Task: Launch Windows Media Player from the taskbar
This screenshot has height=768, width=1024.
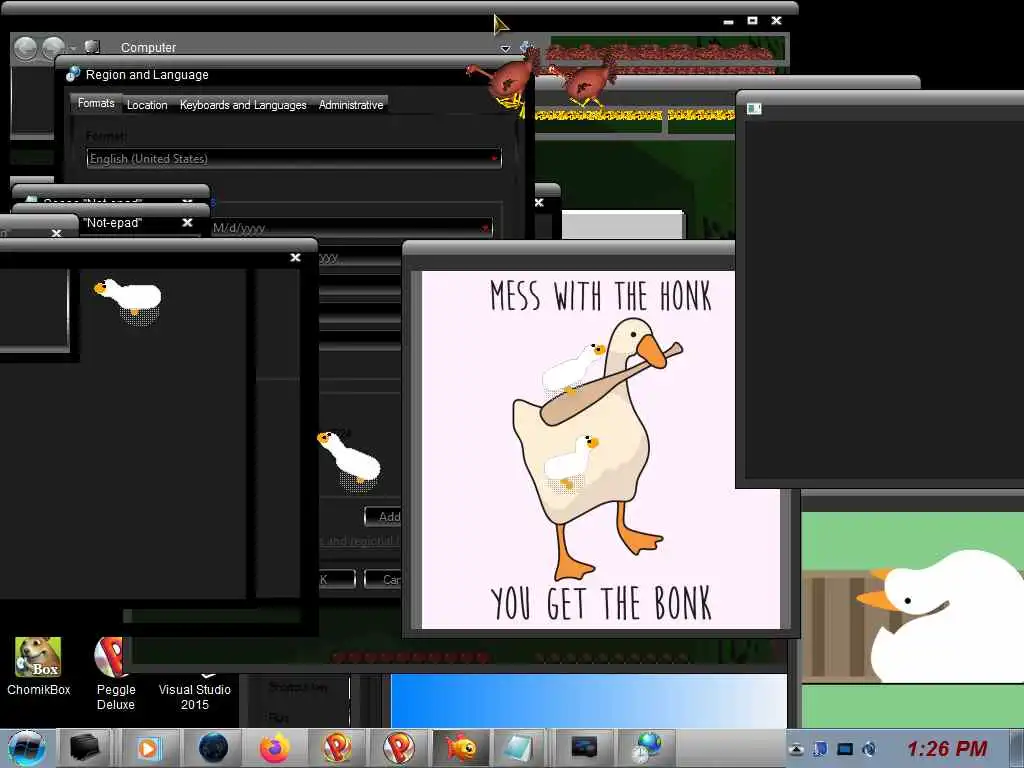Action: (149, 748)
